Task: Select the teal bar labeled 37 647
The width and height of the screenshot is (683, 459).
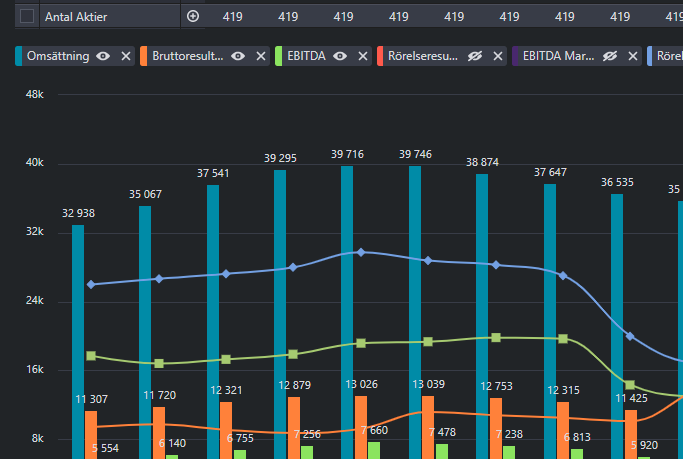Action: pos(550,321)
